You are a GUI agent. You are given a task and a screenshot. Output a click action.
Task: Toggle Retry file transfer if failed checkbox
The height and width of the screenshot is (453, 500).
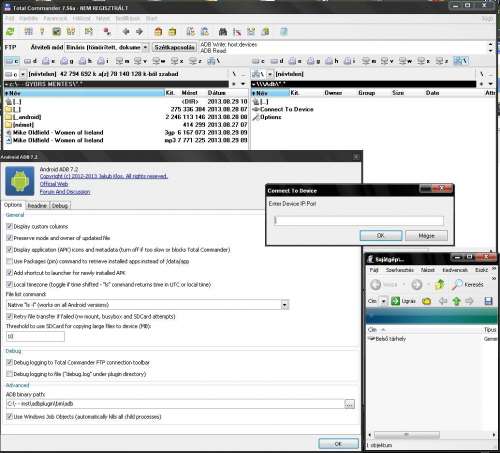[9, 316]
